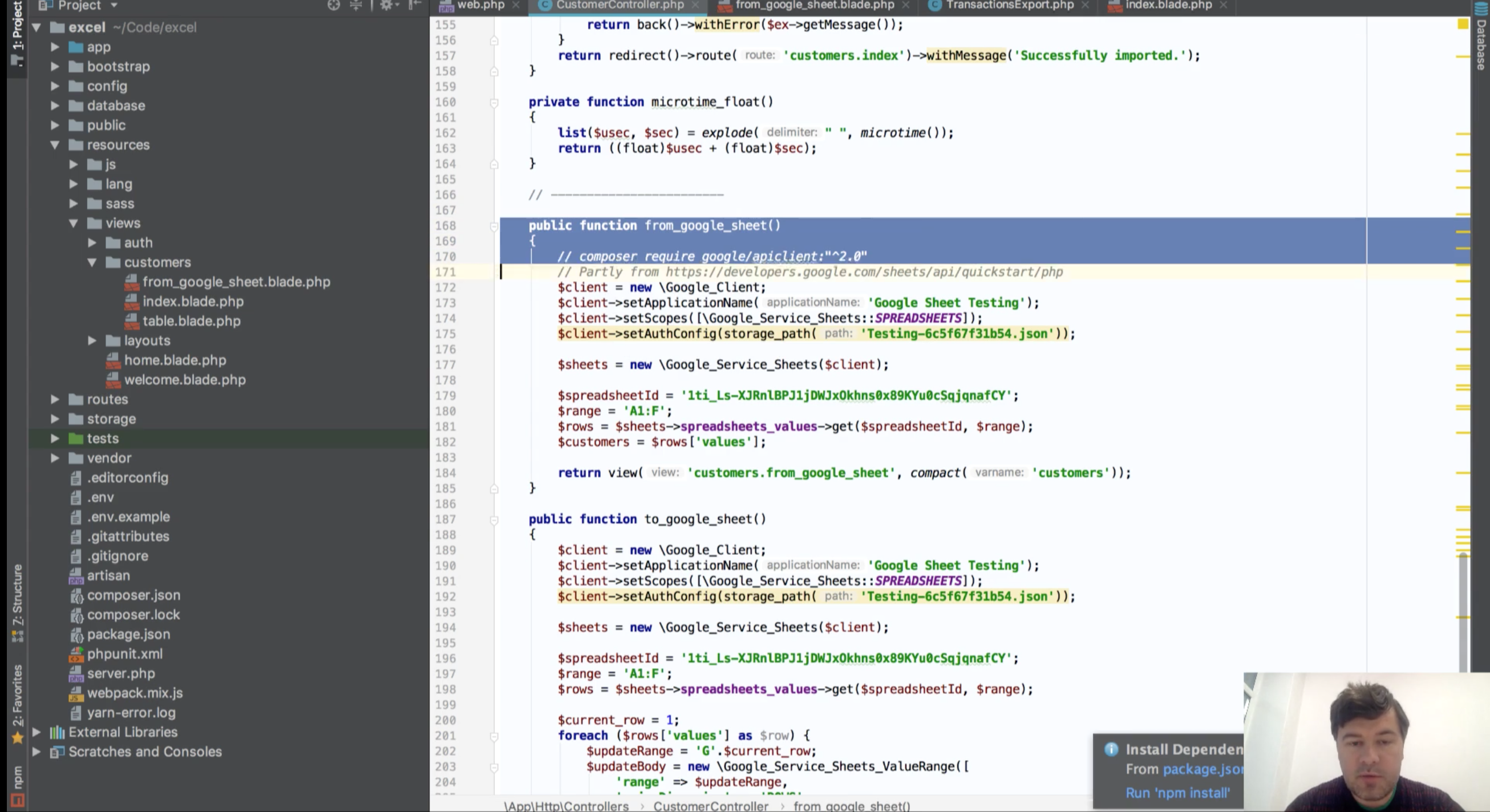The width and height of the screenshot is (1490, 812).
Task: Collapse the resources folder
Action: [x=55, y=145]
